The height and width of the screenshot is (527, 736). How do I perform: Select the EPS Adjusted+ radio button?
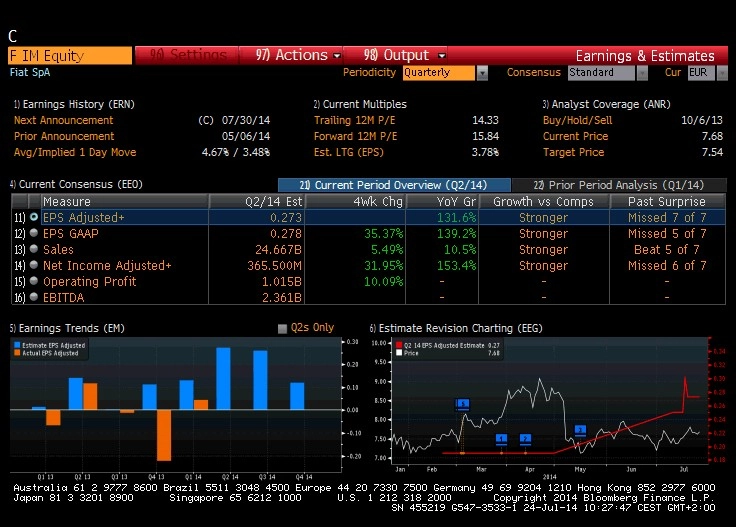pos(34,217)
